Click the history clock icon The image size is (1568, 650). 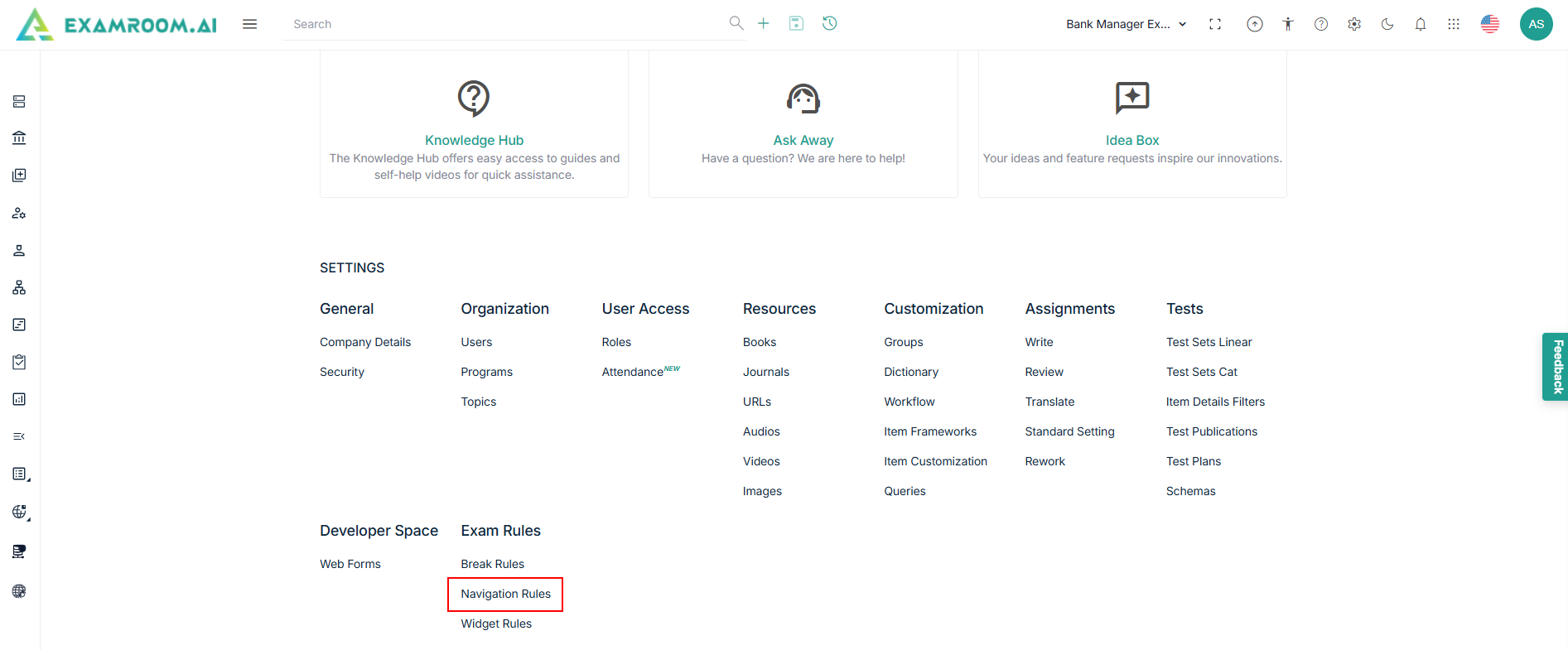coord(829,23)
